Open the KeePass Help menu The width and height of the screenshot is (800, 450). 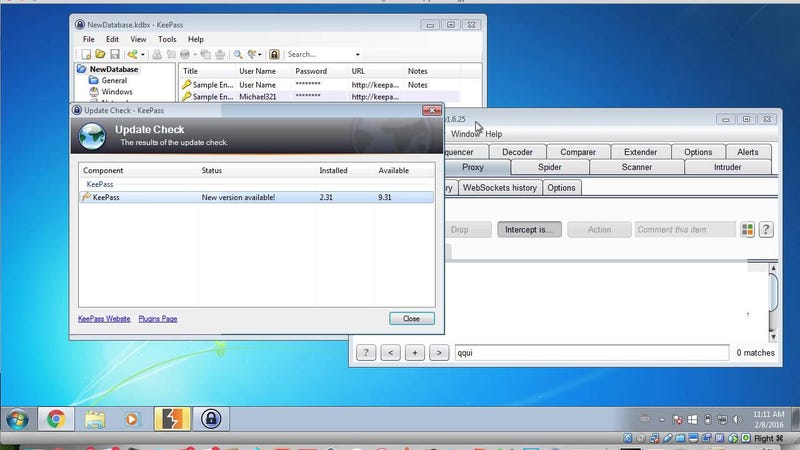[195, 39]
